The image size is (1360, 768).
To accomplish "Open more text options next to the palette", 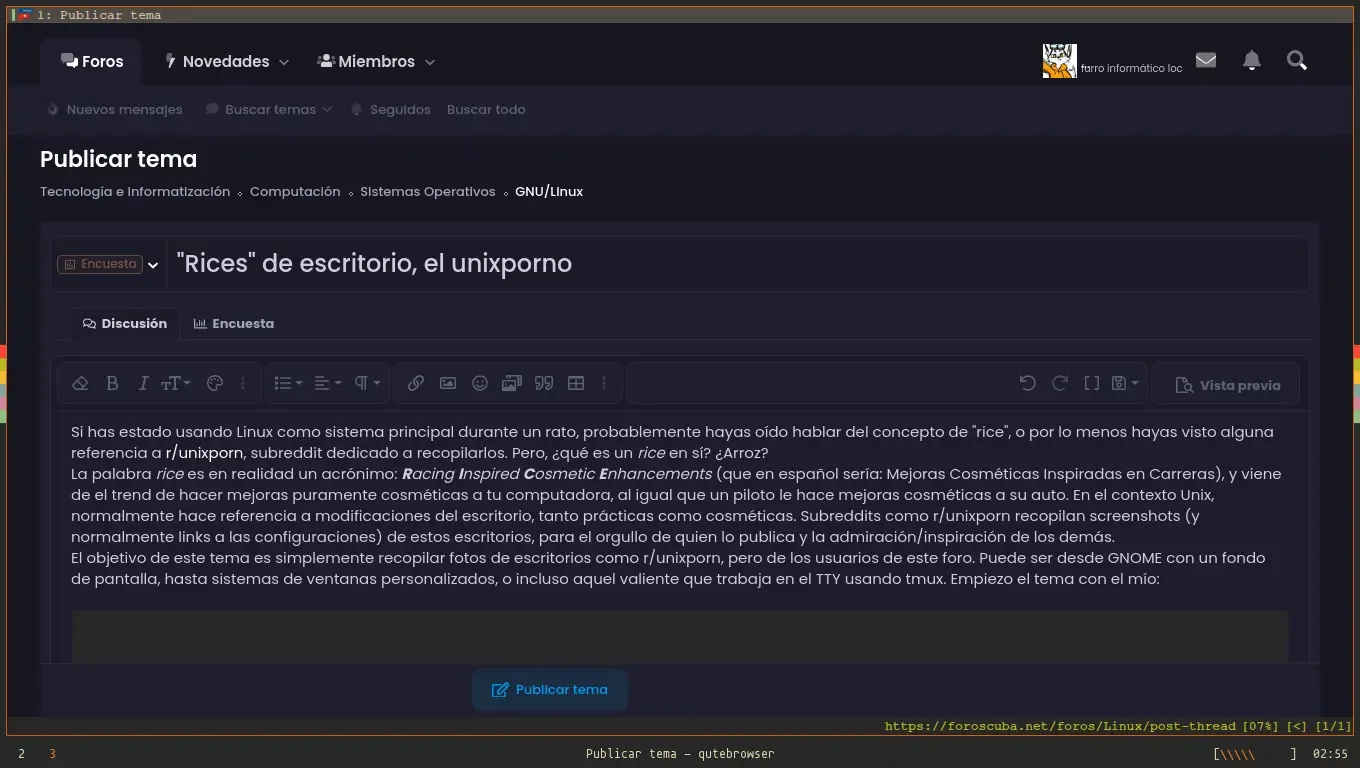I will pyautogui.click(x=242, y=383).
